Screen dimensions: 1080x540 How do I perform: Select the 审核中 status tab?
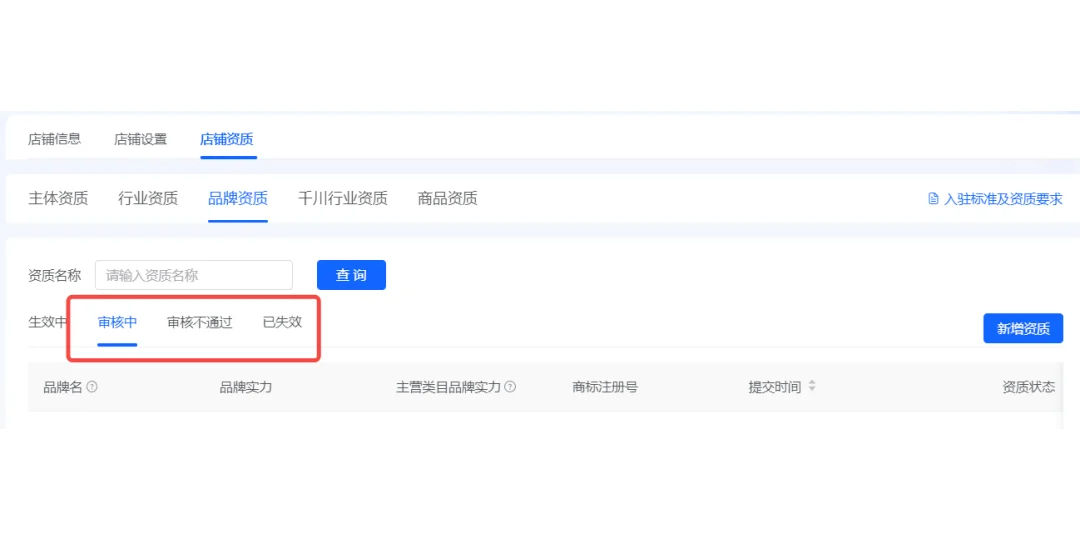[x=117, y=322]
